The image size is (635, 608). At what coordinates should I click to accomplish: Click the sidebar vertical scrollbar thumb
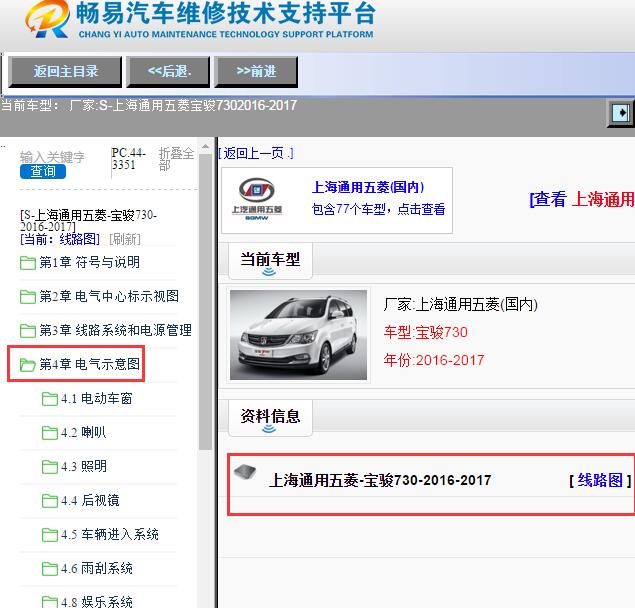coord(205,302)
